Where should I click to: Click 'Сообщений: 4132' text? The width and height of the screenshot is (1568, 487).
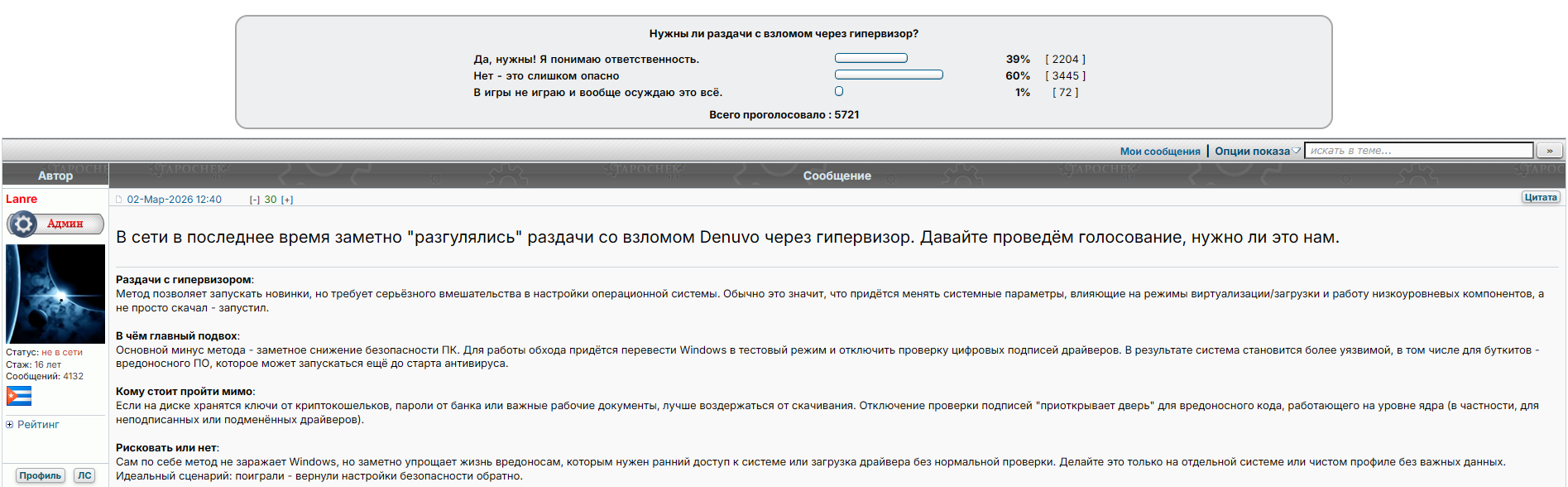[45, 376]
